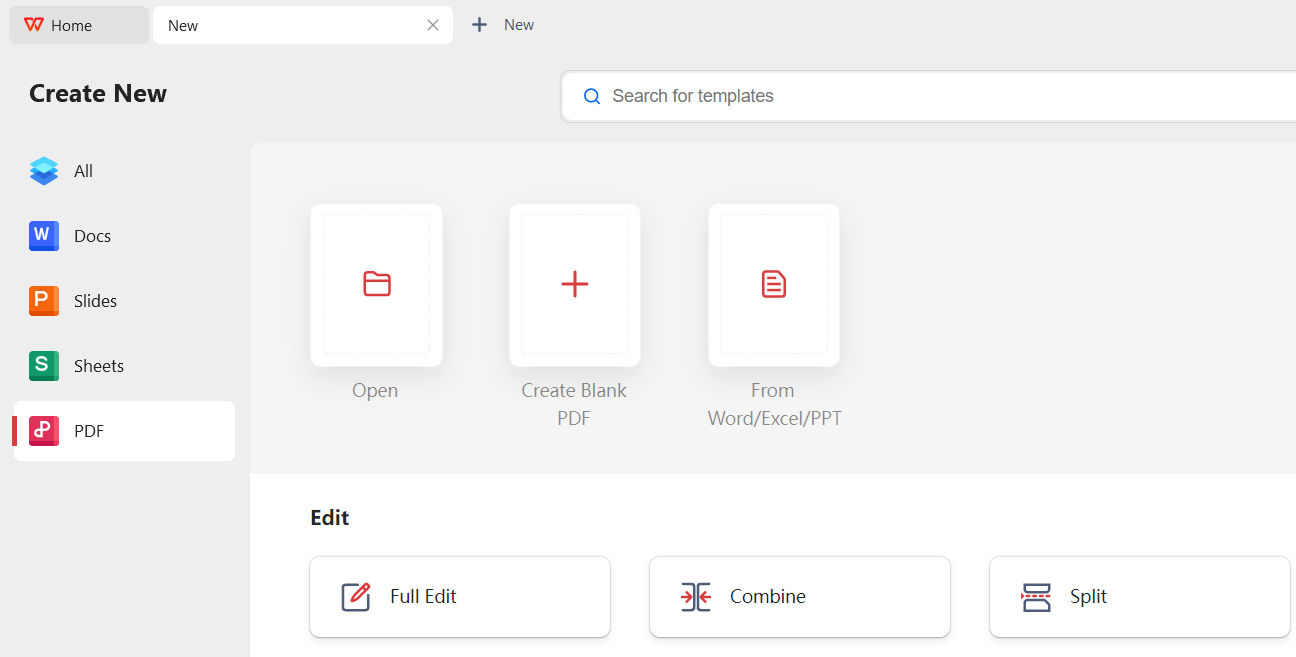Click the Create Blank PDF plus icon
The height and width of the screenshot is (657, 1296).
(575, 283)
